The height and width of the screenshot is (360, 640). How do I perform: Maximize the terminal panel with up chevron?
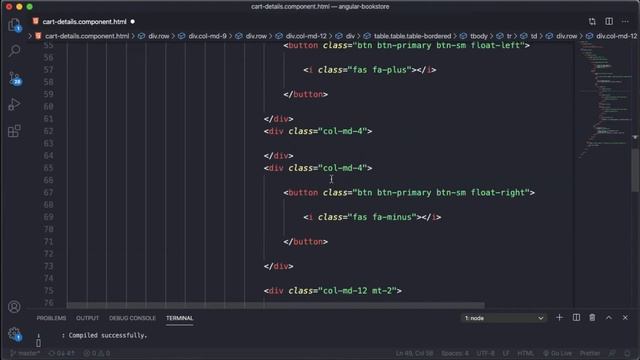(609, 318)
